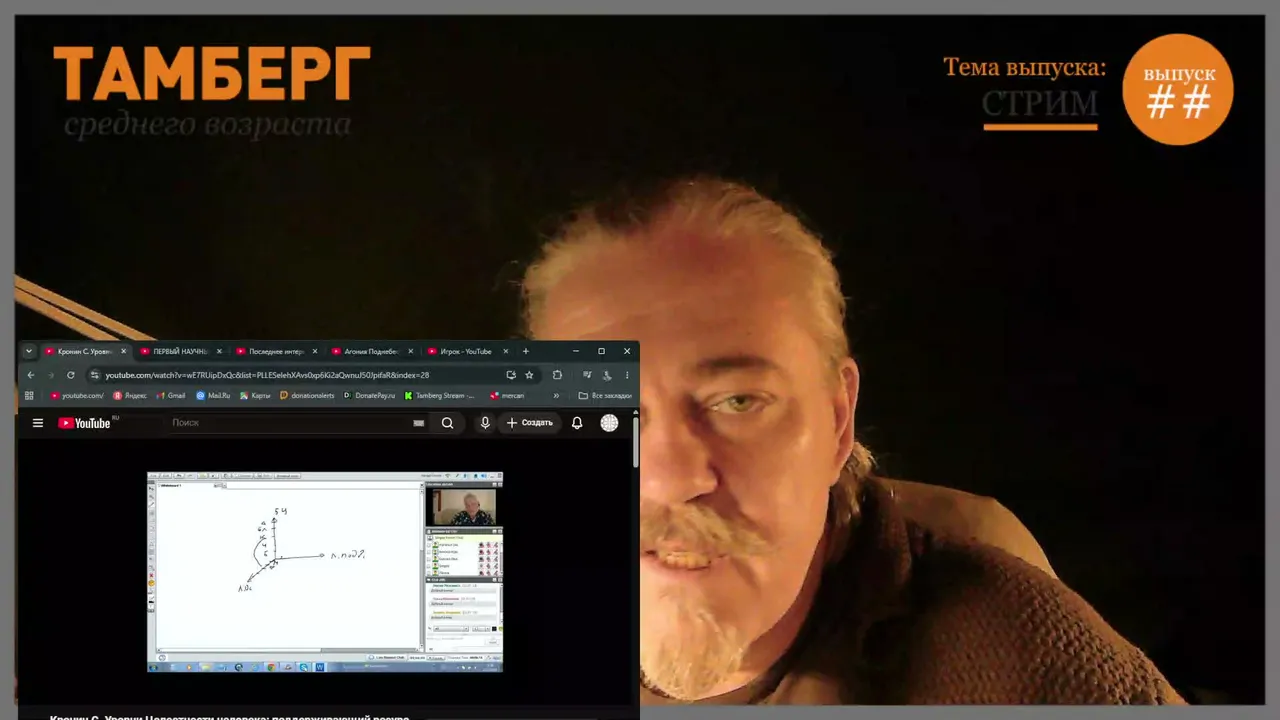Close the 'ПЕРВЫЙ НАУЧНЫ' tab

pyautogui.click(x=219, y=351)
